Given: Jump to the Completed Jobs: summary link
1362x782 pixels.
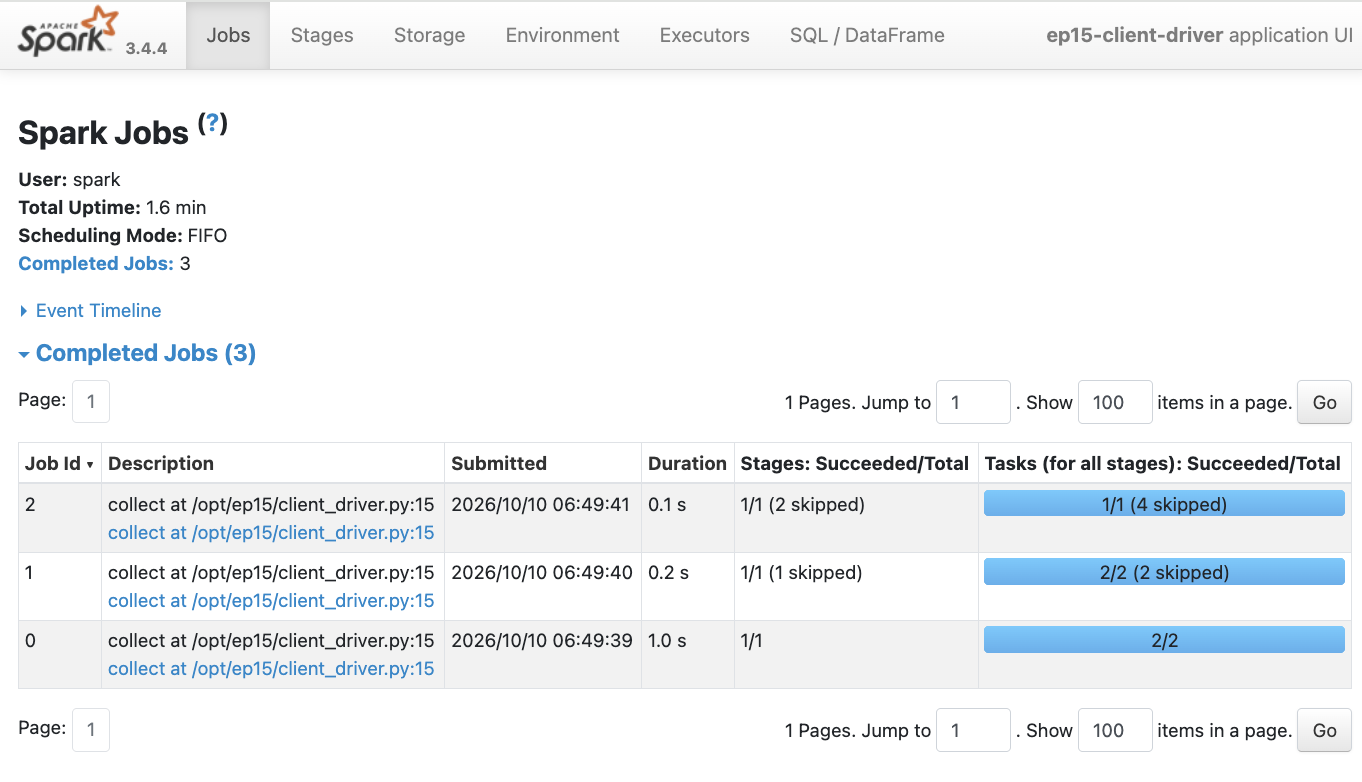Looking at the screenshot, I should 96,264.
